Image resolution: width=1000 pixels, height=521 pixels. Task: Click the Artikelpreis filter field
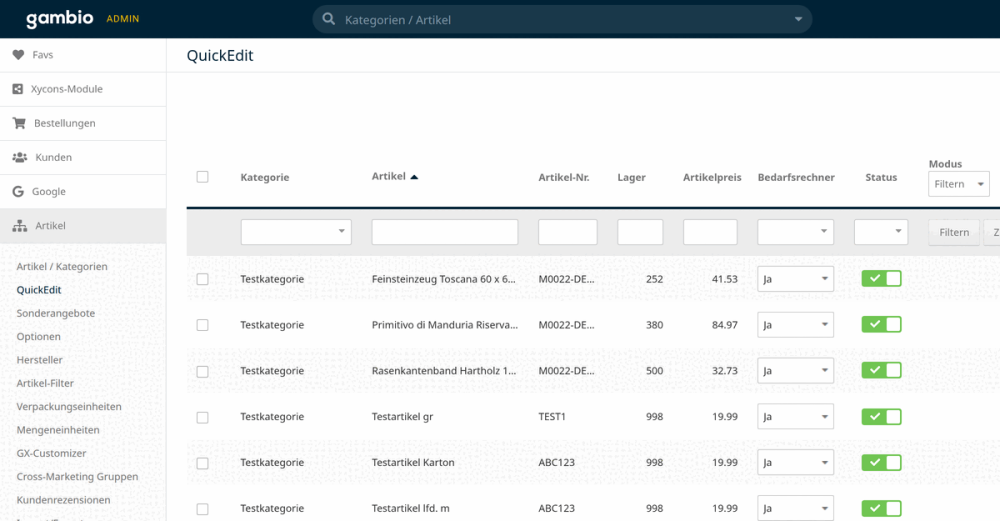710,231
